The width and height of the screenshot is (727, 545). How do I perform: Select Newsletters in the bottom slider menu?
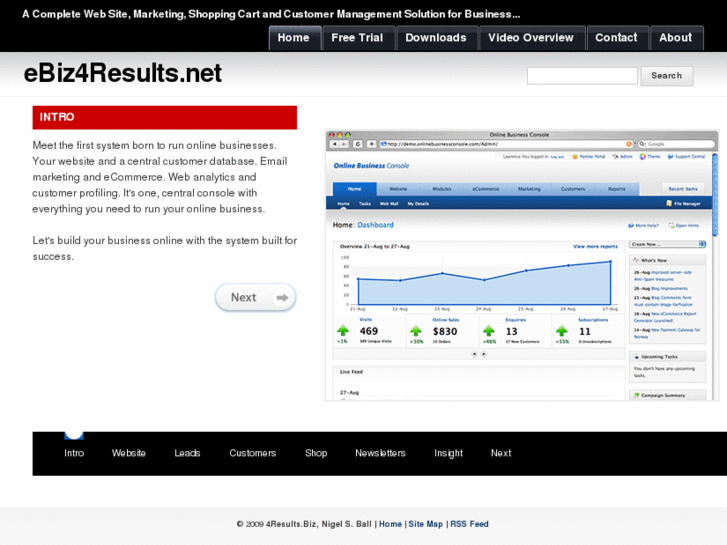tap(380, 453)
